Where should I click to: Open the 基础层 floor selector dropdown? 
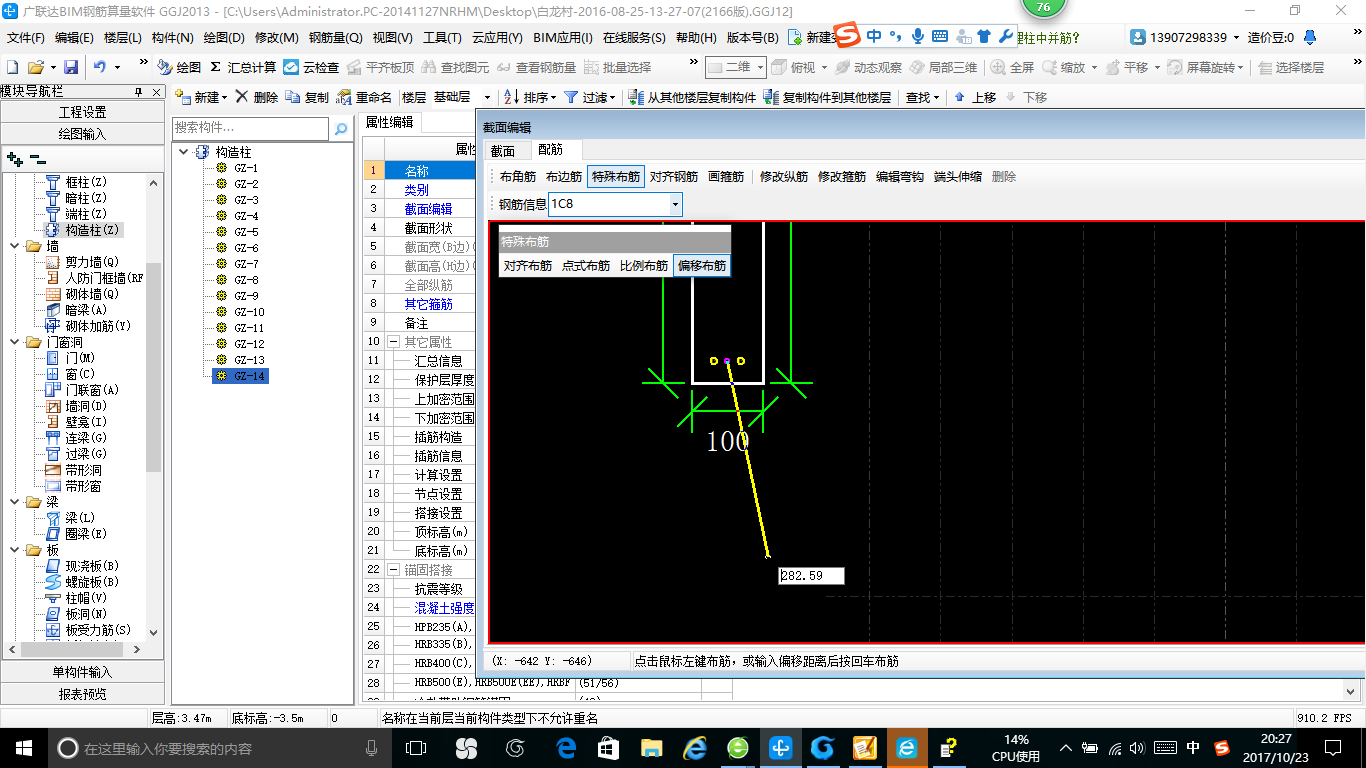487,97
